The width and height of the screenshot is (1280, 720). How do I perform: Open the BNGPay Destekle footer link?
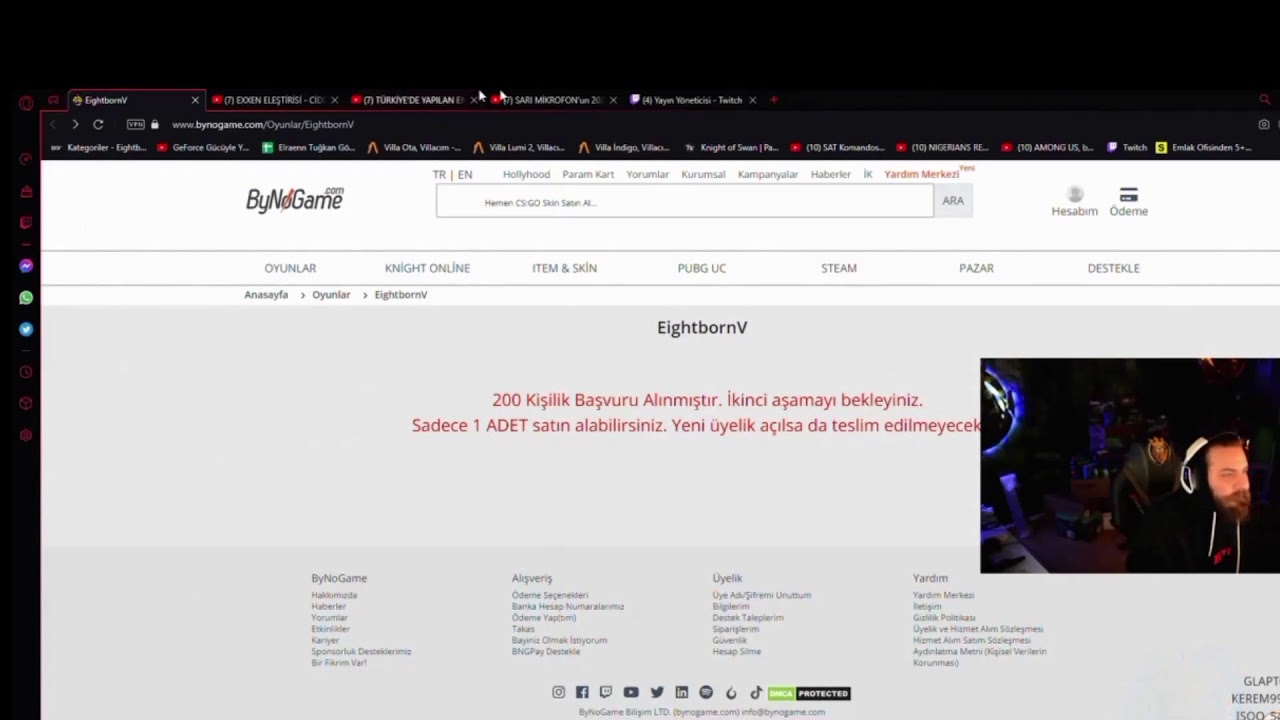point(546,652)
